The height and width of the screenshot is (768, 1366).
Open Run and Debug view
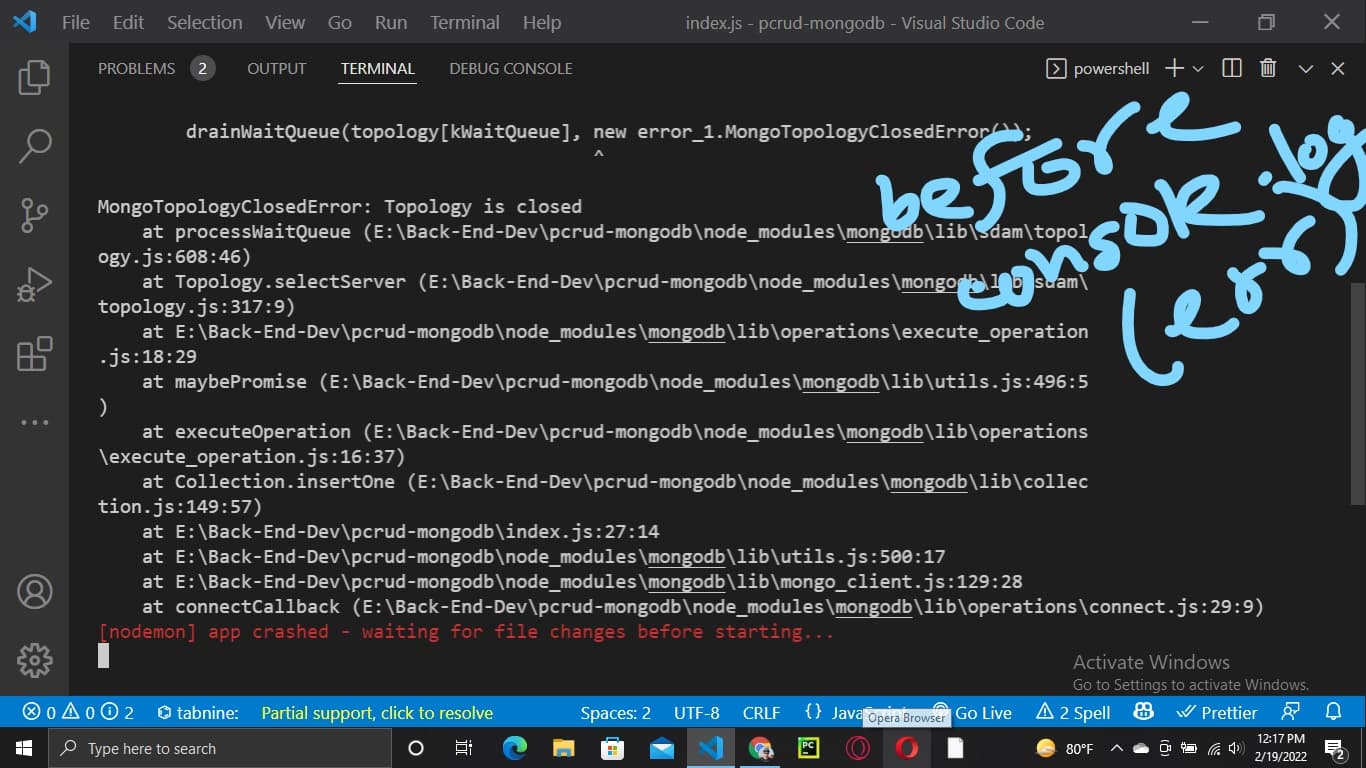(x=34, y=285)
